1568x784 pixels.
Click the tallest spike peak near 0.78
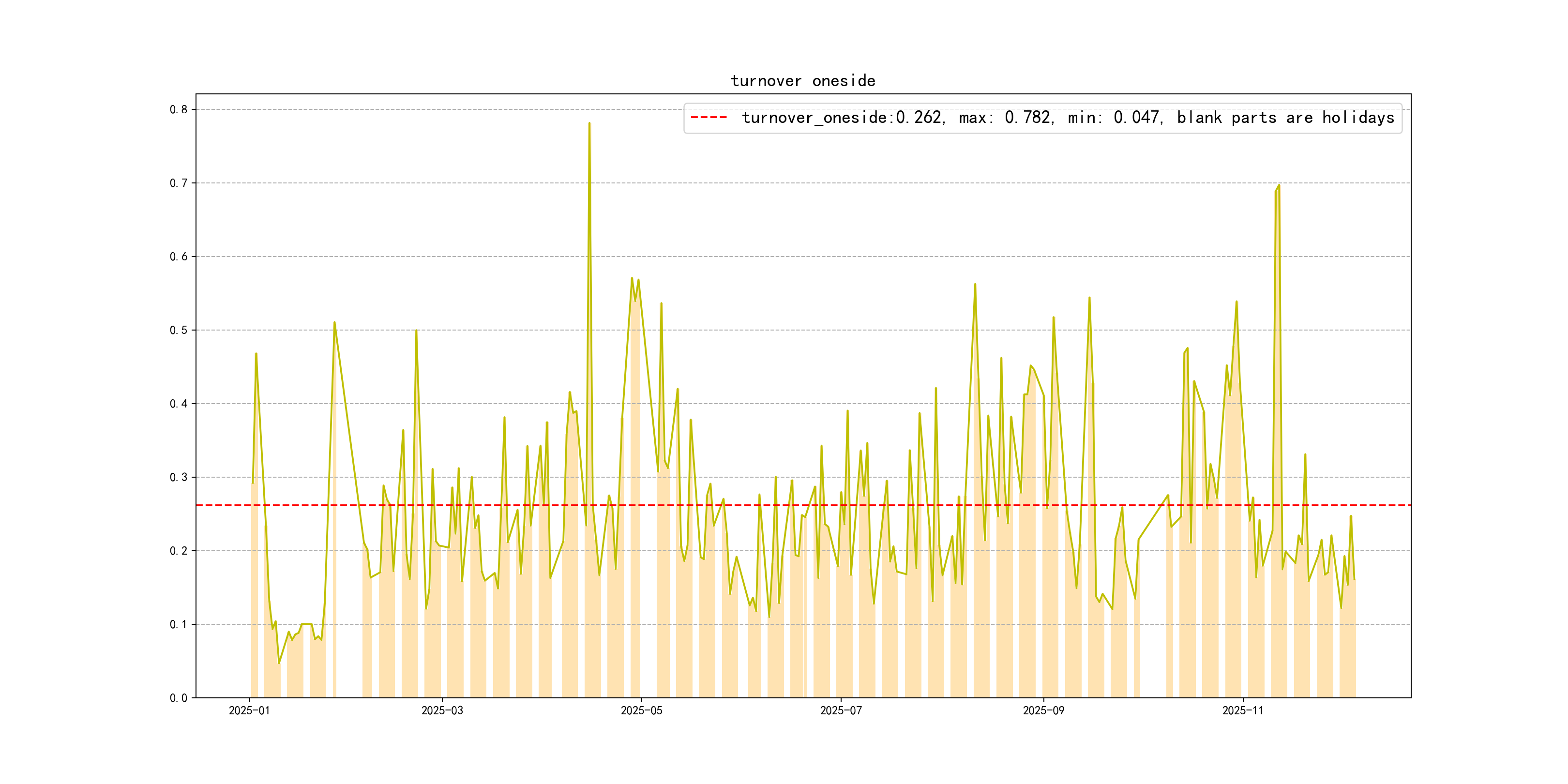pyautogui.click(x=589, y=123)
